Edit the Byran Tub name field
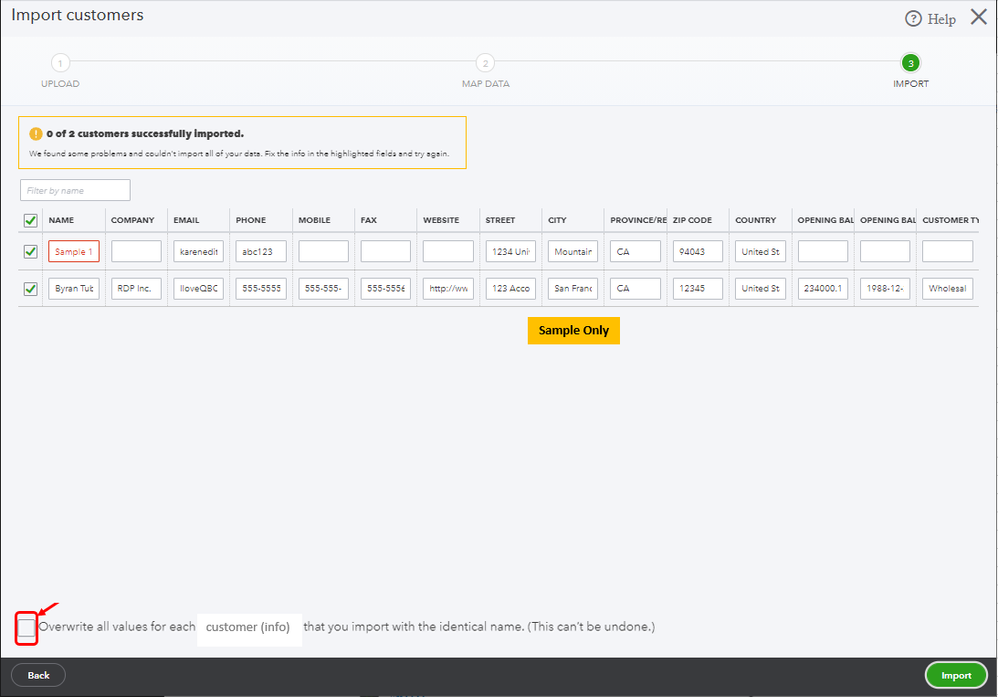998x697 pixels. pos(74,288)
